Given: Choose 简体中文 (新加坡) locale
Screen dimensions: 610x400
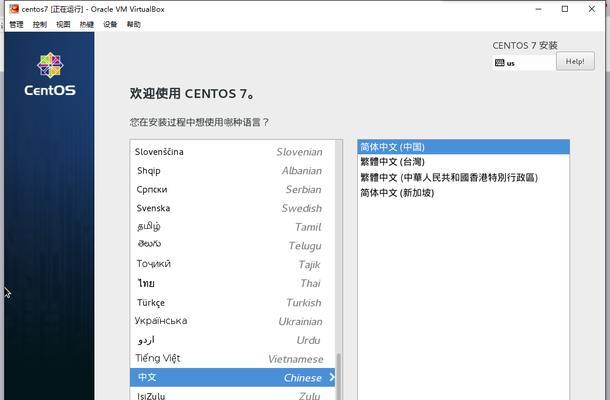Looking at the screenshot, I should (463, 193).
